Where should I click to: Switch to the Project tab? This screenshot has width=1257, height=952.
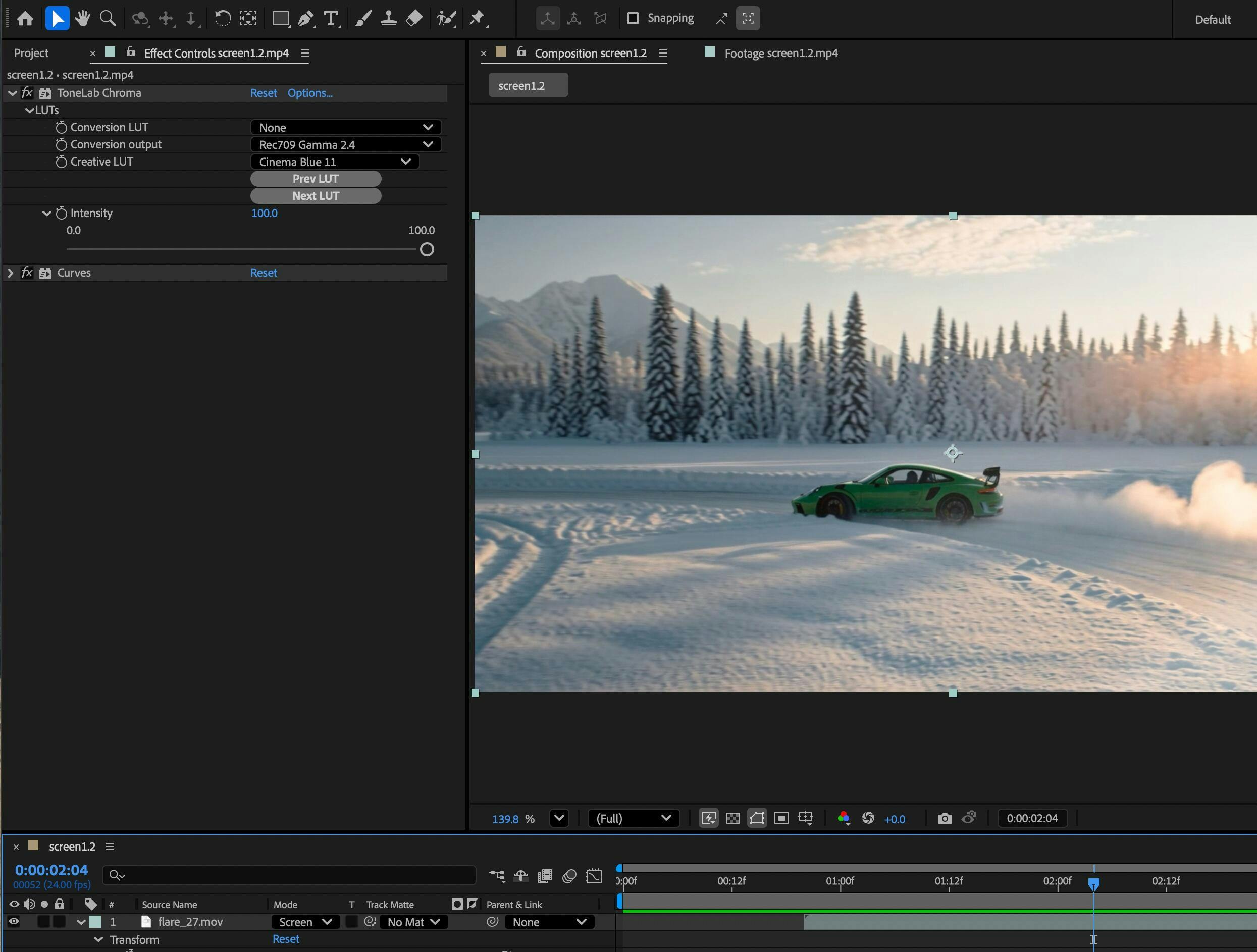click(31, 53)
